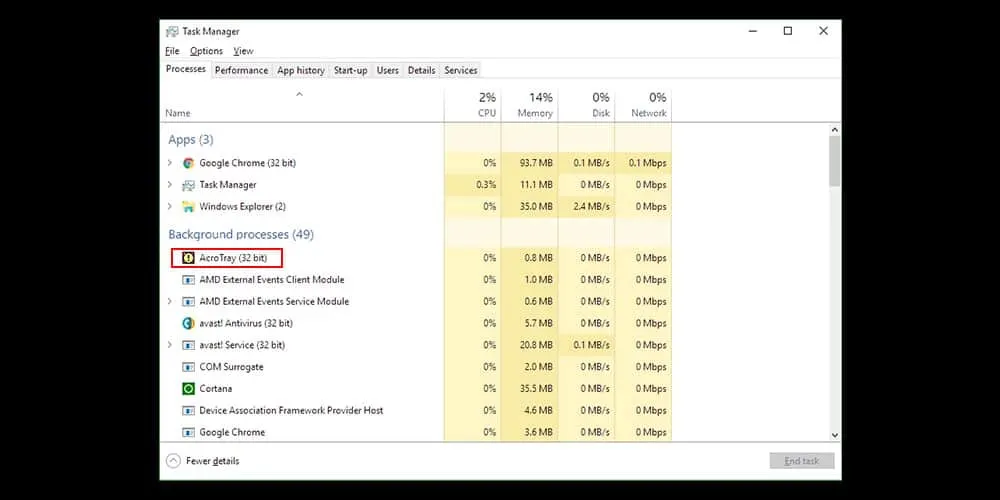
Task: Expand the Windows Explorer (2) group
Action: (x=170, y=207)
